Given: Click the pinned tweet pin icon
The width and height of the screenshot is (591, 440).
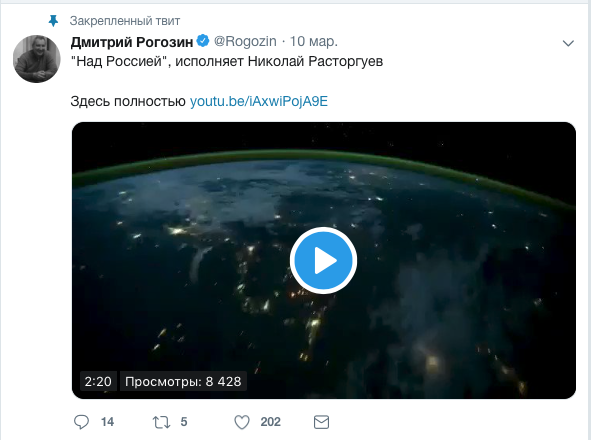Looking at the screenshot, I should click(x=54, y=21).
